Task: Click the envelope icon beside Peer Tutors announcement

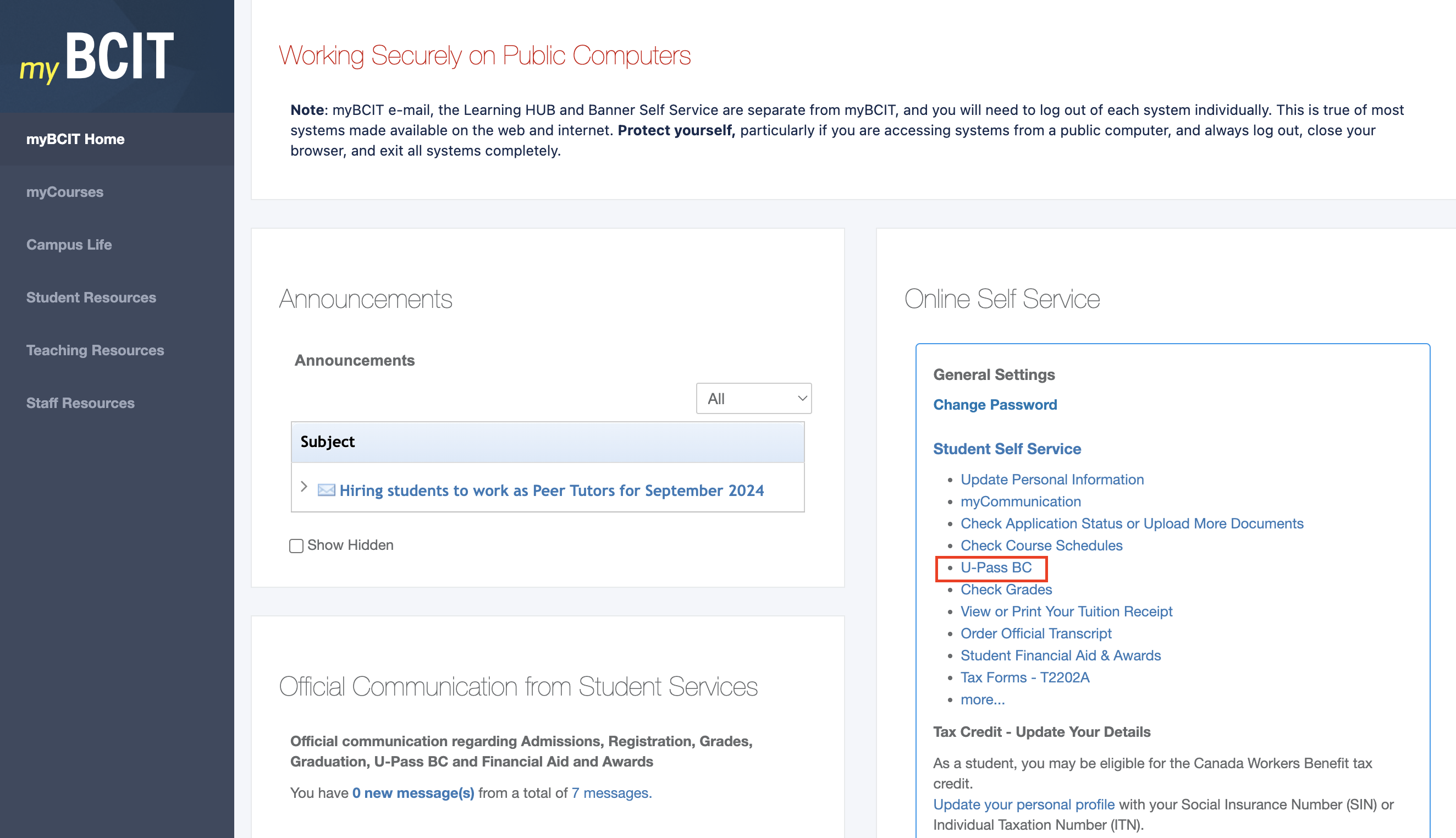Action: point(326,490)
